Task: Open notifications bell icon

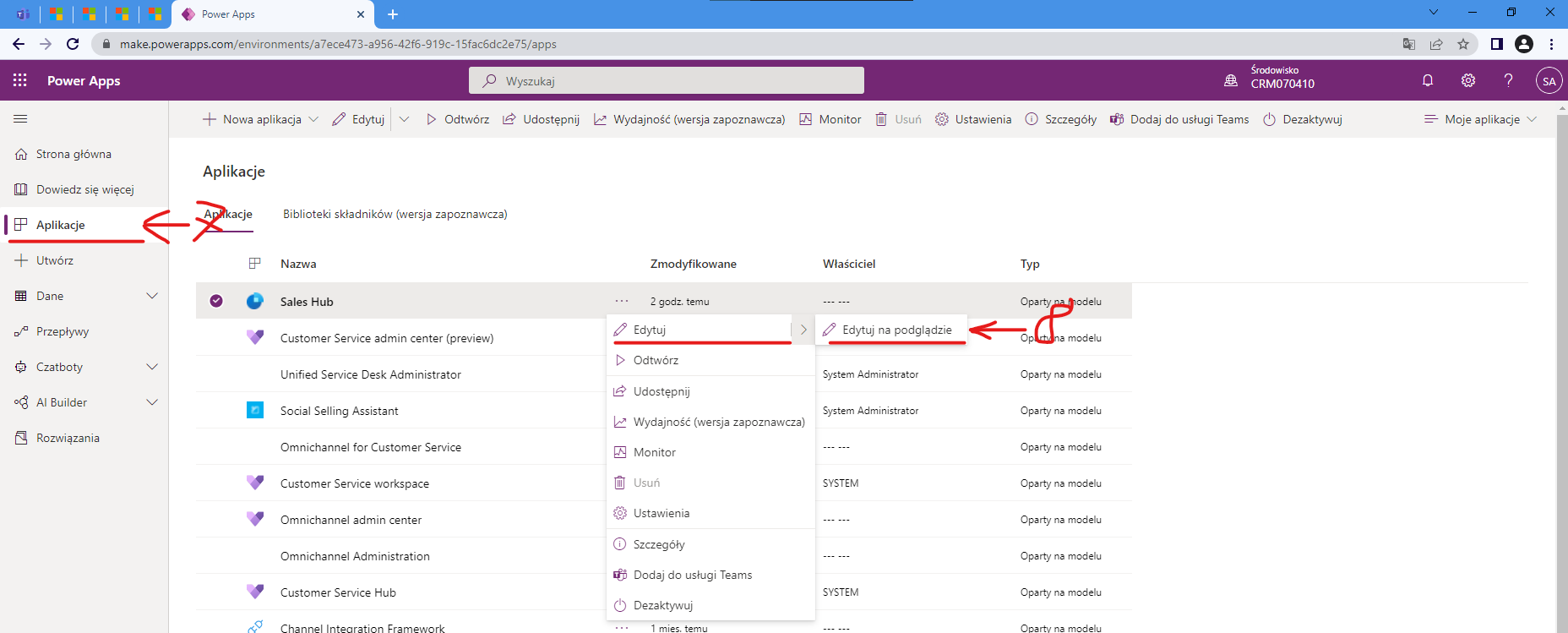Action: click(x=1428, y=80)
